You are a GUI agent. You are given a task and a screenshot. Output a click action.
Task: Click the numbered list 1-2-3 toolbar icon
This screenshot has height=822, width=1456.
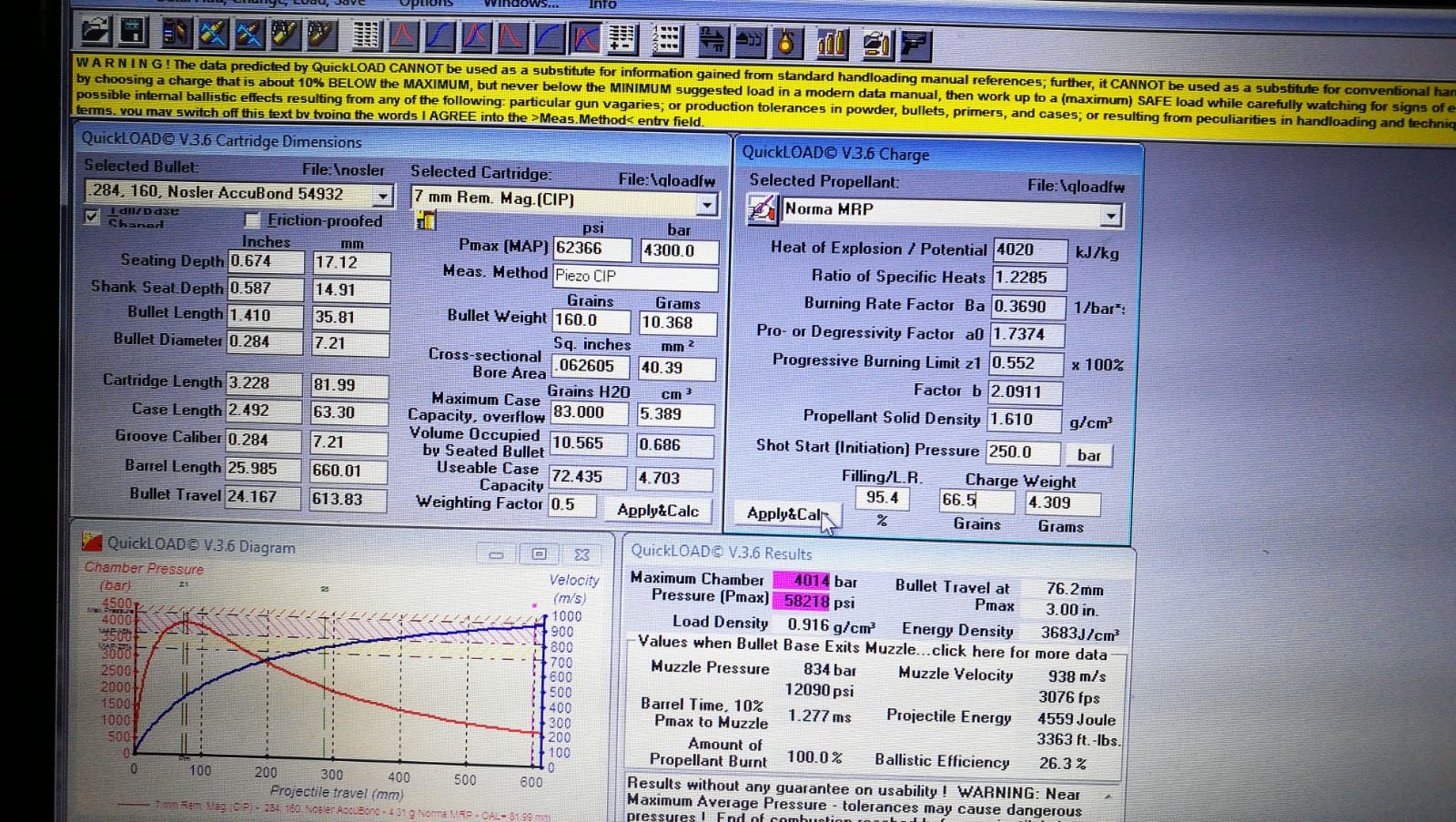(x=667, y=40)
